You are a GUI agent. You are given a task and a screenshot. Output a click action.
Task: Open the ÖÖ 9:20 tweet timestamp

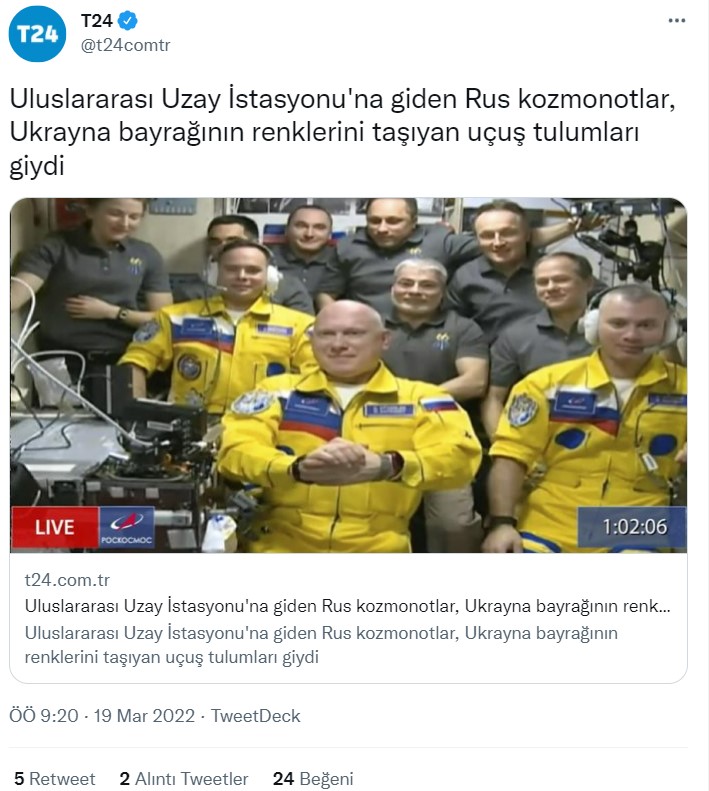click(x=44, y=716)
